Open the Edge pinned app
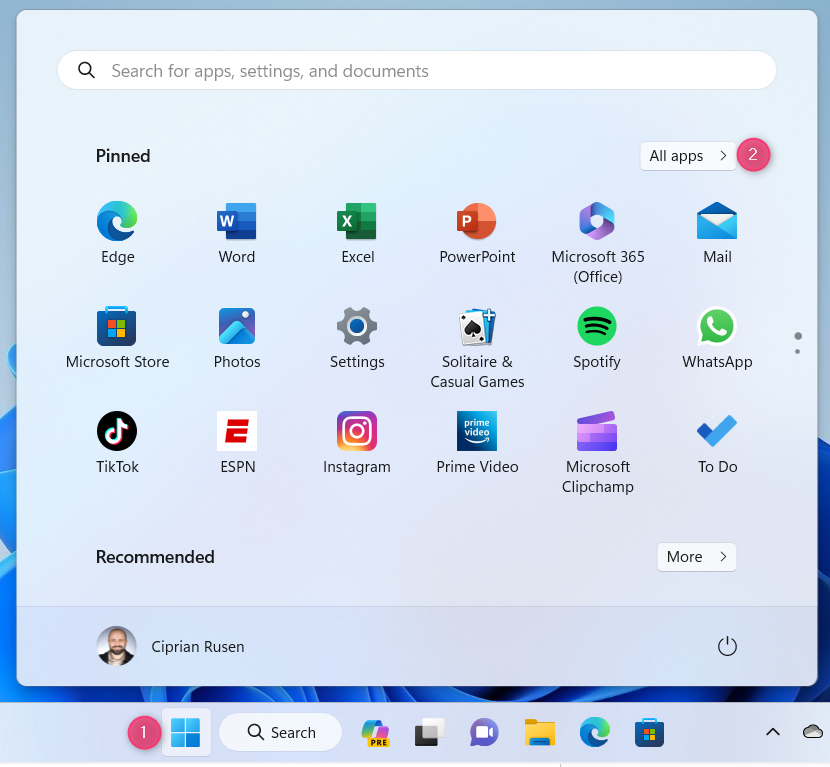 [117, 233]
